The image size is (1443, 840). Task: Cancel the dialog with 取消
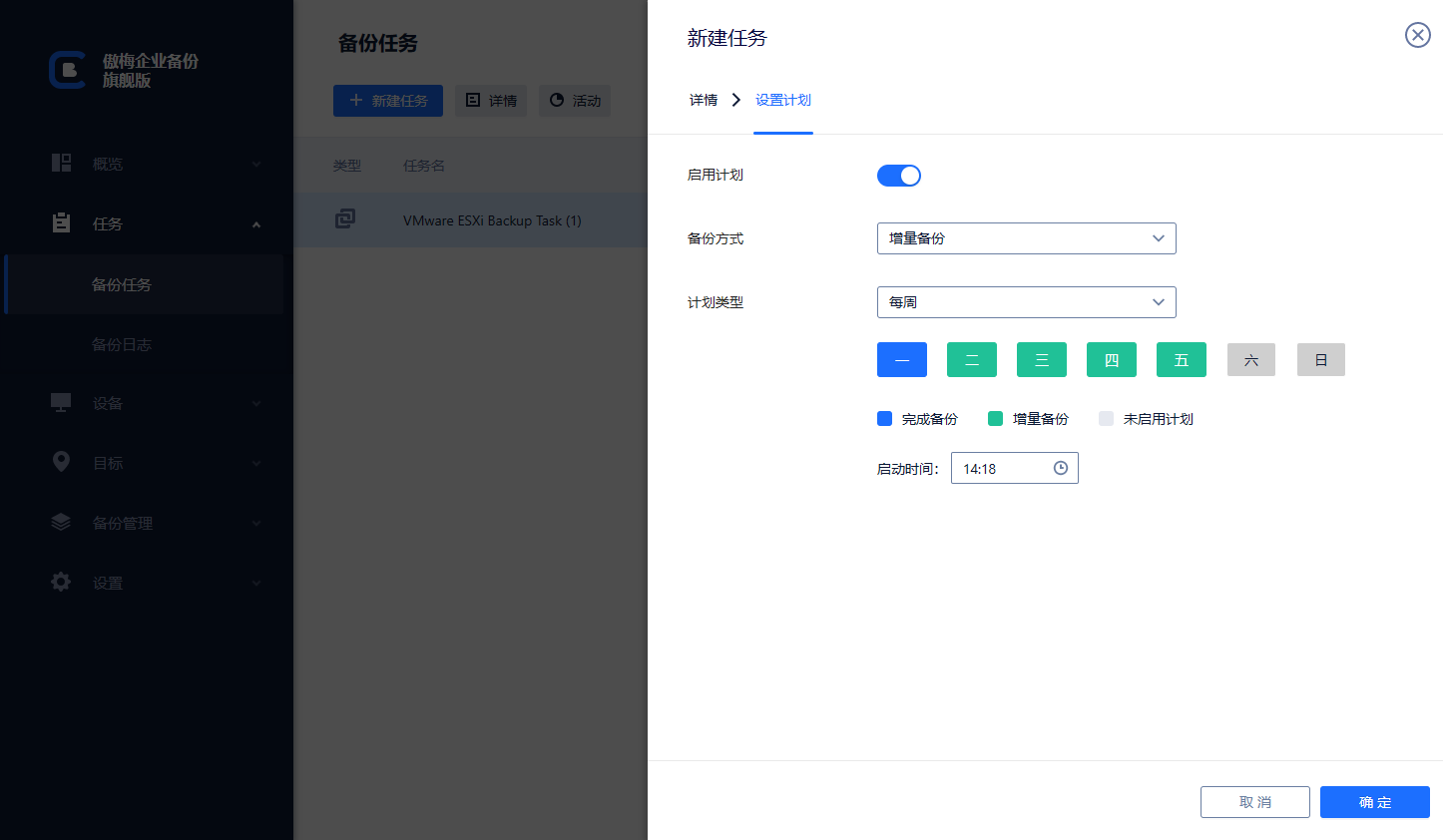1254,801
